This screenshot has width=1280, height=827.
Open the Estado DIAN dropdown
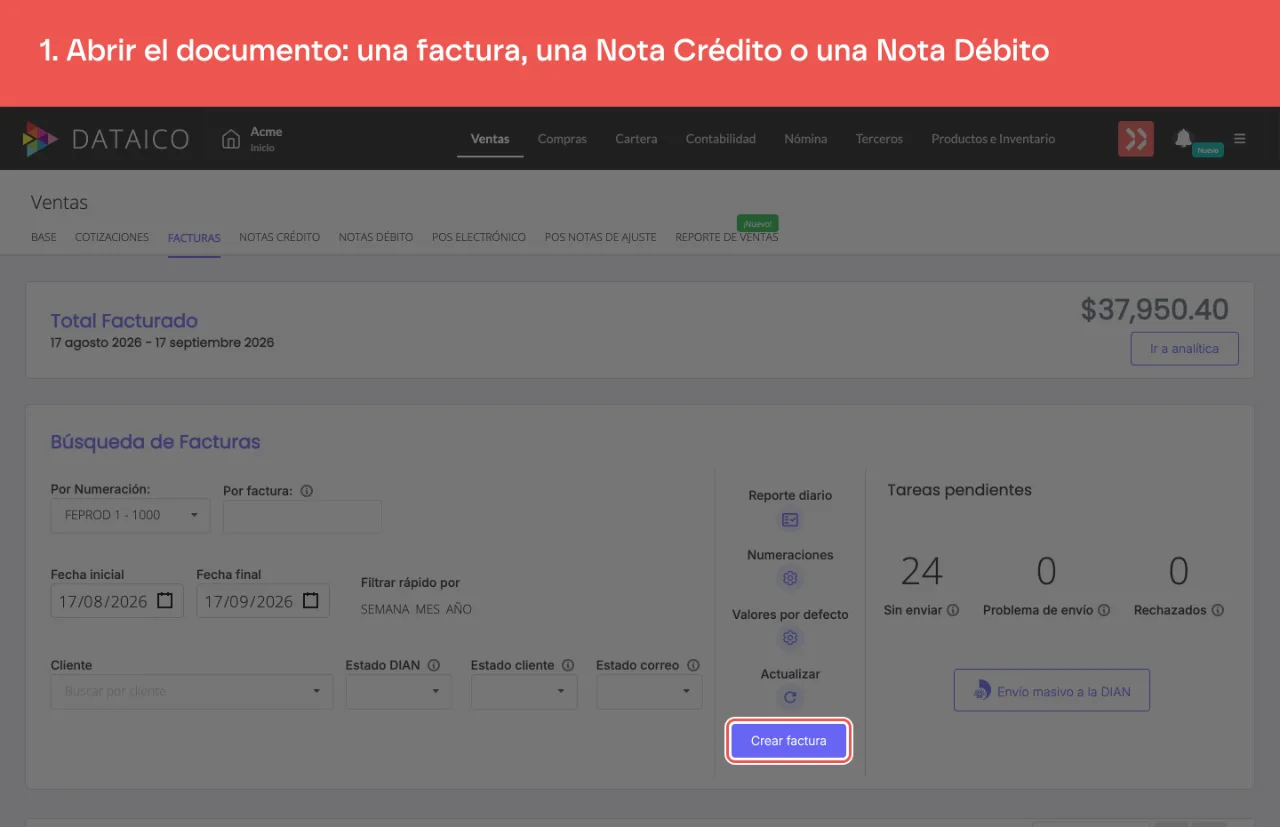pyautogui.click(x=399, y=691)
